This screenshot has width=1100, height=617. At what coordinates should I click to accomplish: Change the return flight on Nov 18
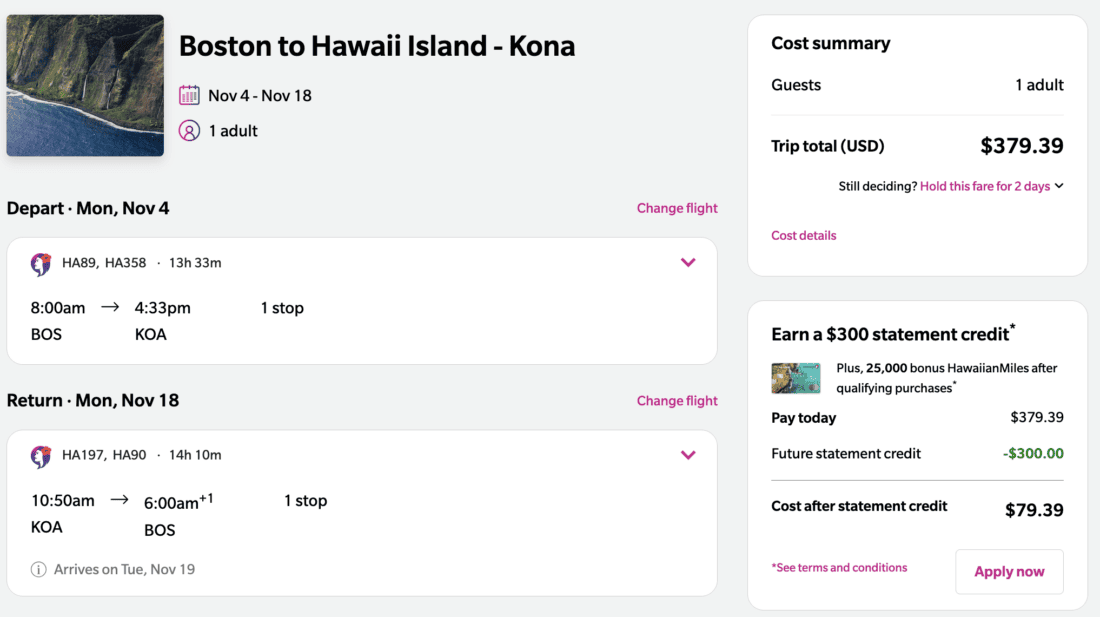point(677,401)
